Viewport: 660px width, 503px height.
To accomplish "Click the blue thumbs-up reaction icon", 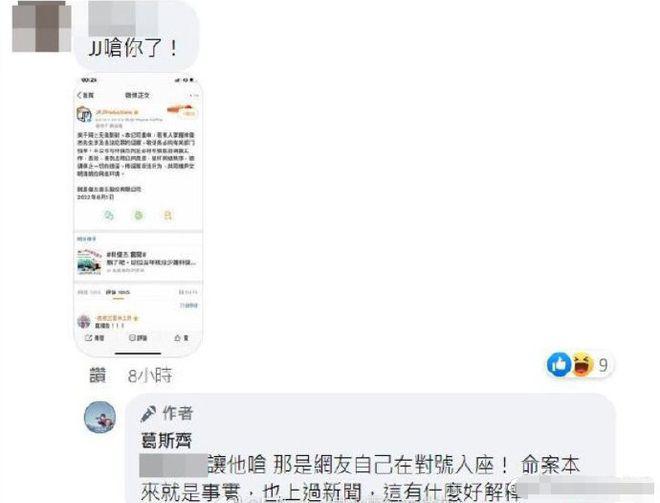I will [559, 365].
